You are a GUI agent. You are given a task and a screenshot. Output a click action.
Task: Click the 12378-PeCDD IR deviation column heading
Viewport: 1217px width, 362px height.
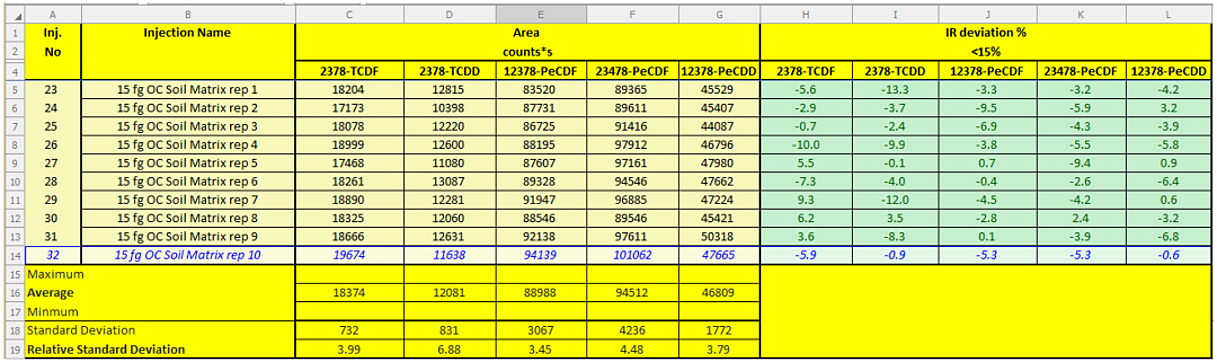point(1168,71)
